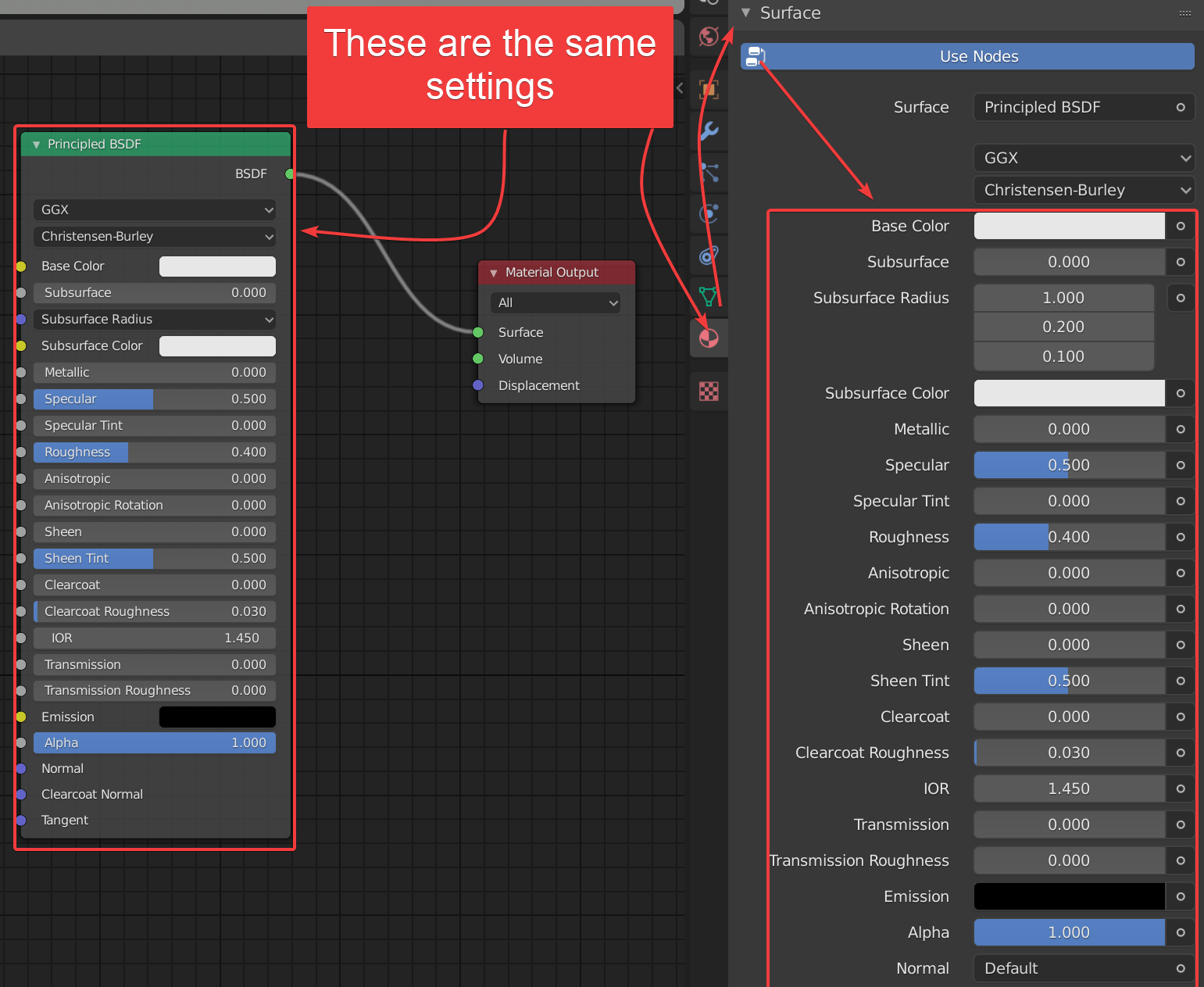Click the new material browse icon
This screenshot has height=987, width=1204.
pyautogui.click(x=754, y=55)
